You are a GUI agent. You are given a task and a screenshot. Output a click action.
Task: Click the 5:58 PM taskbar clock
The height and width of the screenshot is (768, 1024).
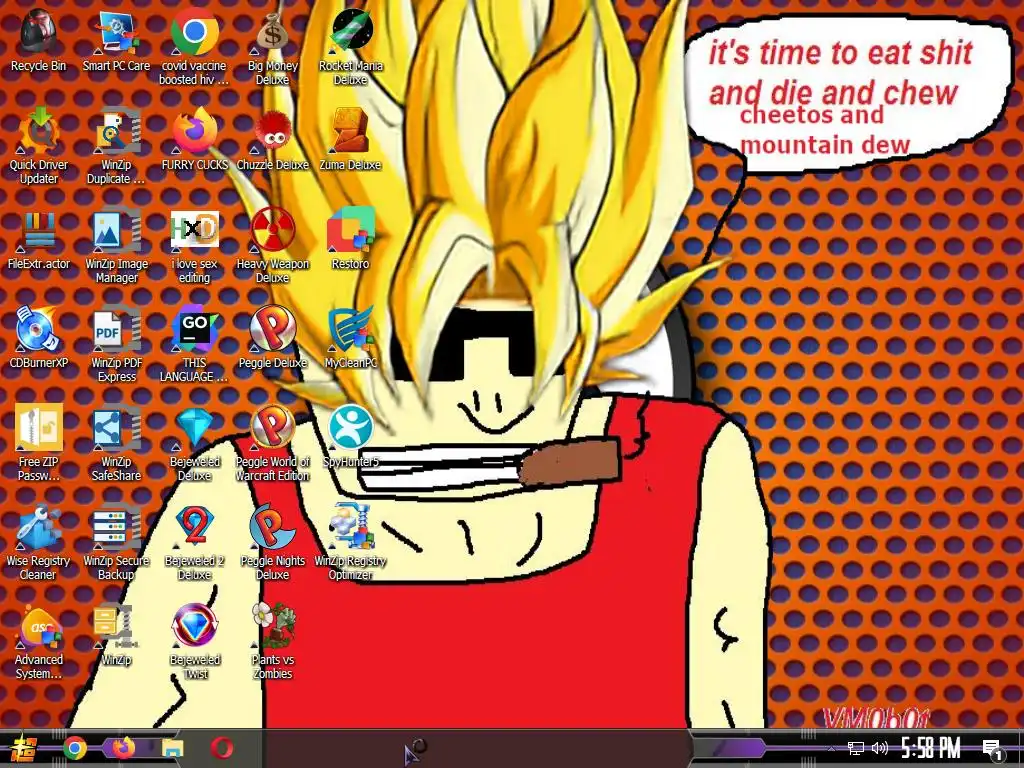coord(931,748)
